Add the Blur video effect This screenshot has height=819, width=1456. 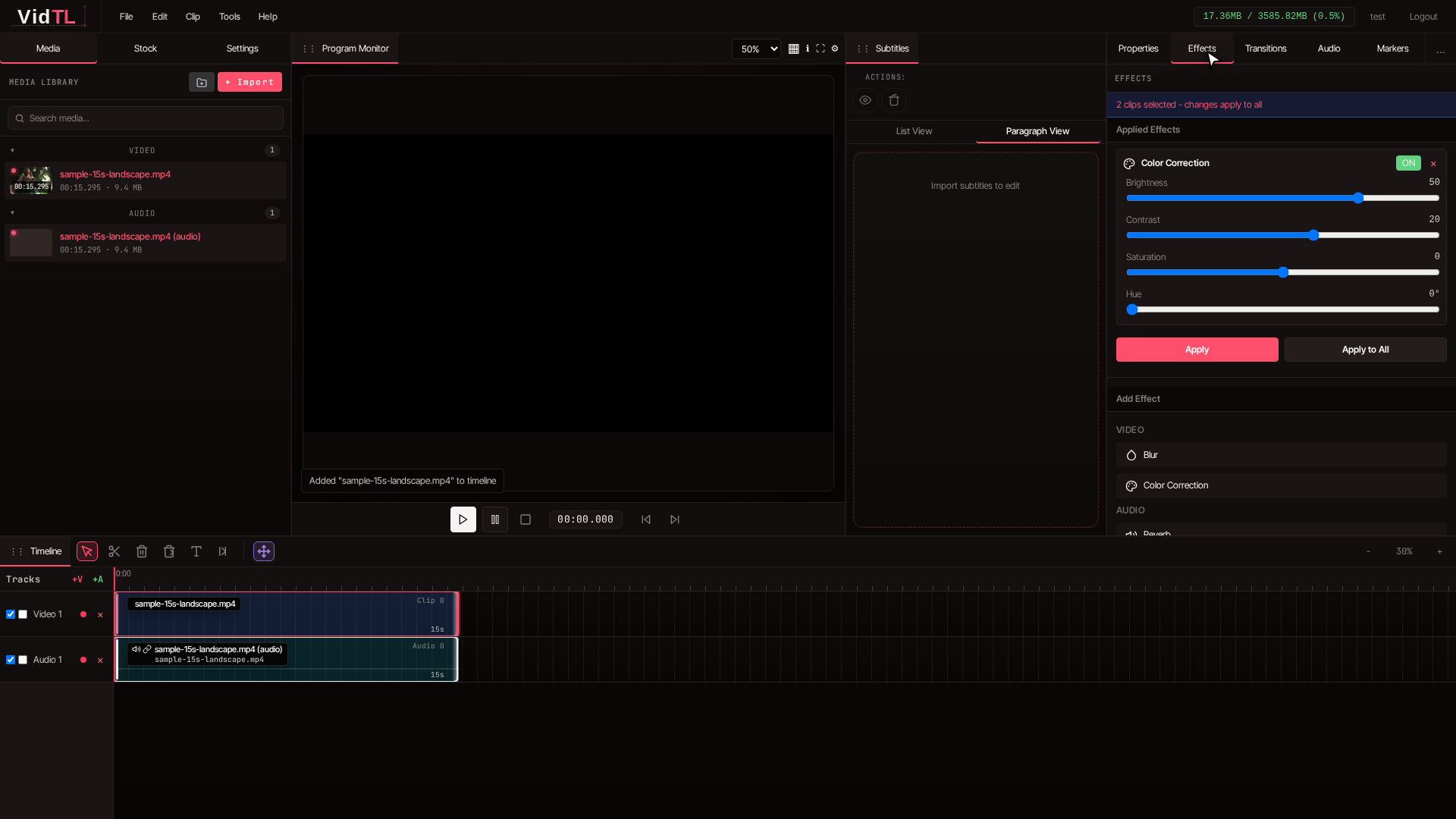pyautogui.click(x=1282, y=455)
